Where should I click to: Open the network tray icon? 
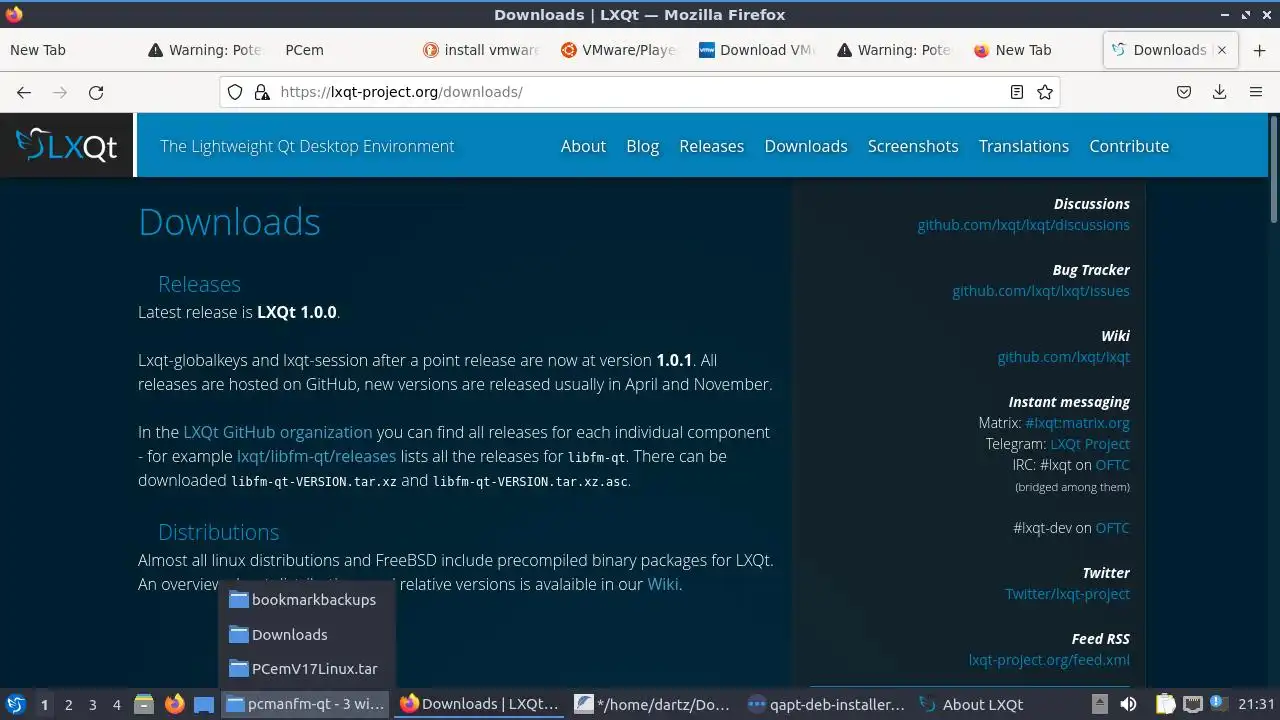coord(1192,704)
